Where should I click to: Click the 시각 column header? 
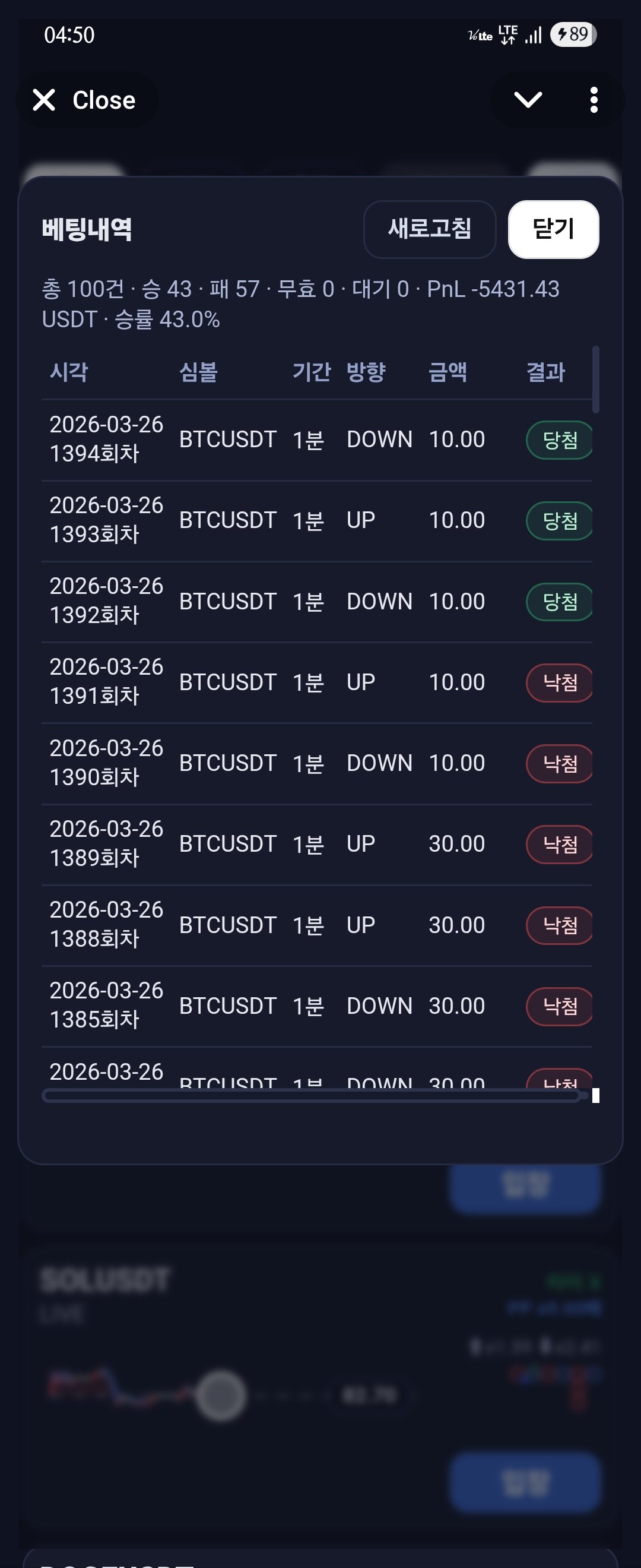pyautogui.click(x=69, y=372)
